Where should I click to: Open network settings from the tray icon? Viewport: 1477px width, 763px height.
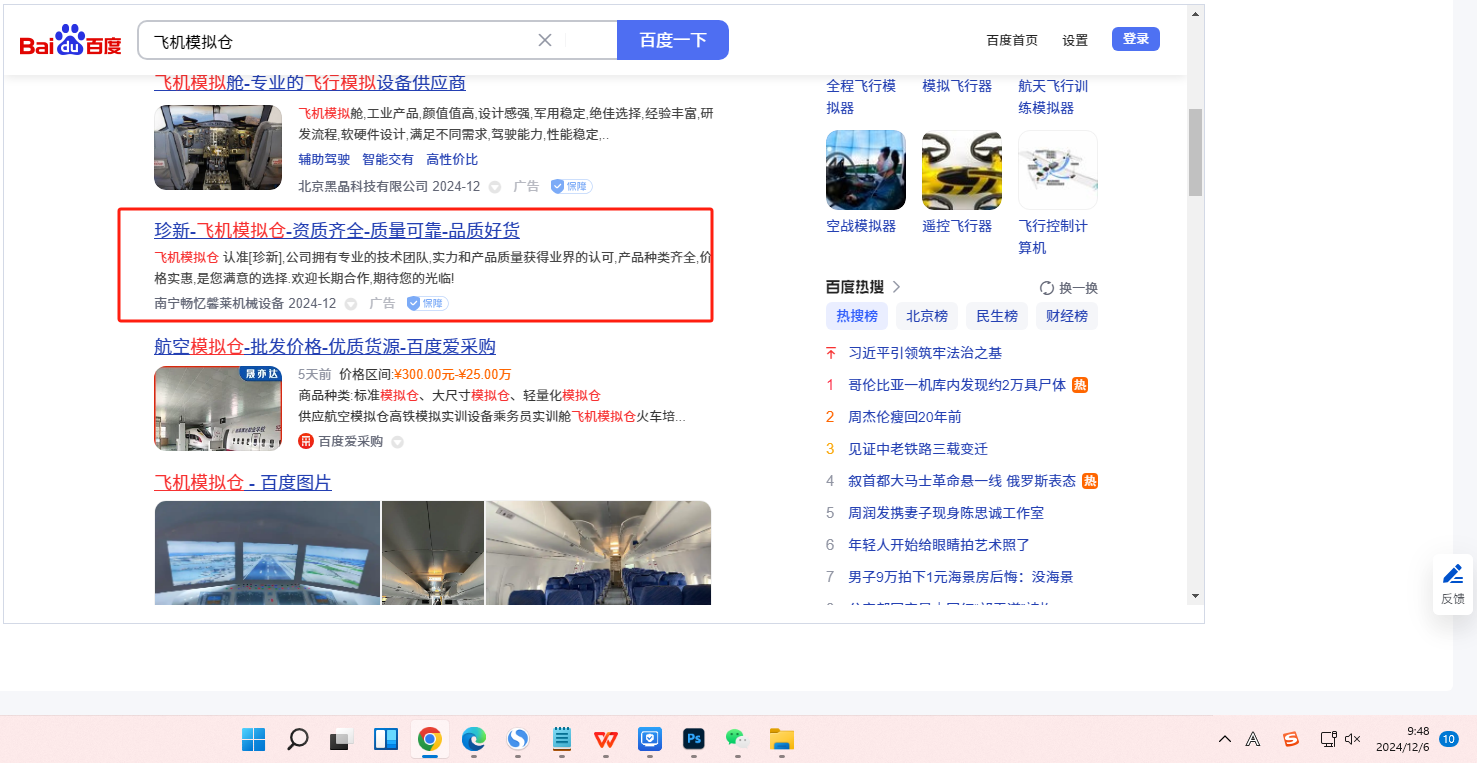point(1328,740)
